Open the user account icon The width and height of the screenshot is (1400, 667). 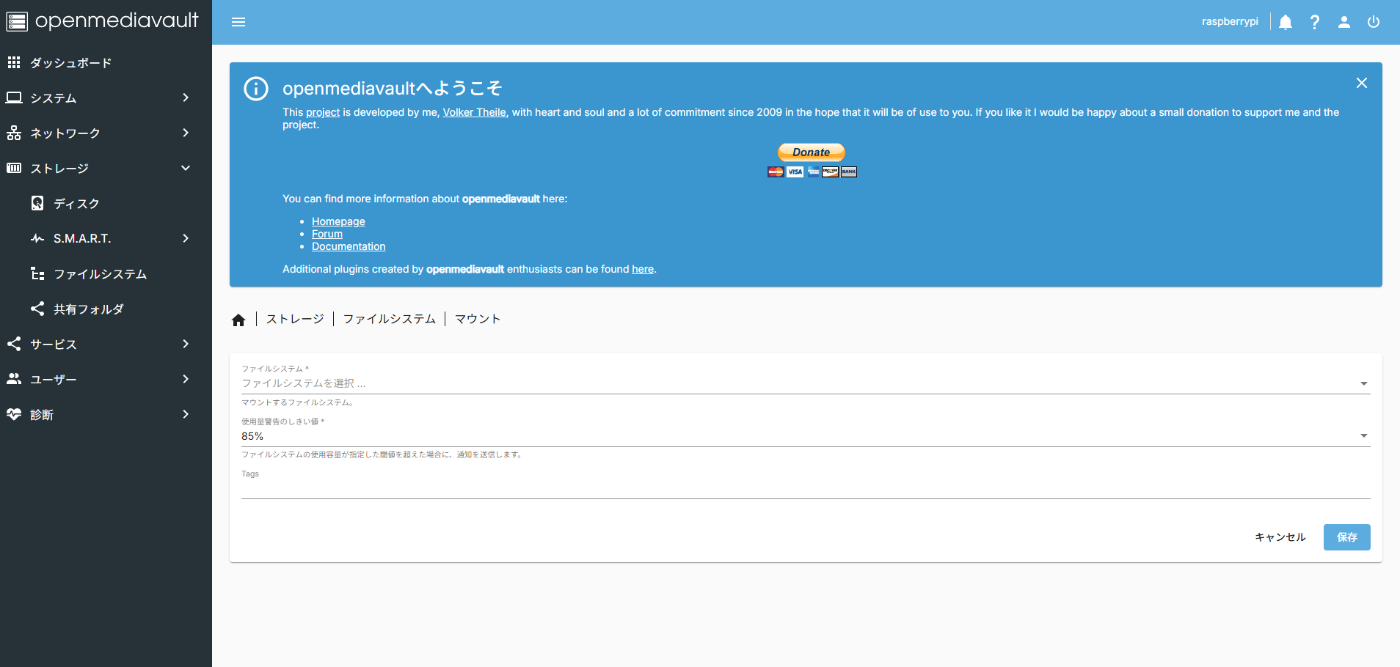click(1344, 22)
